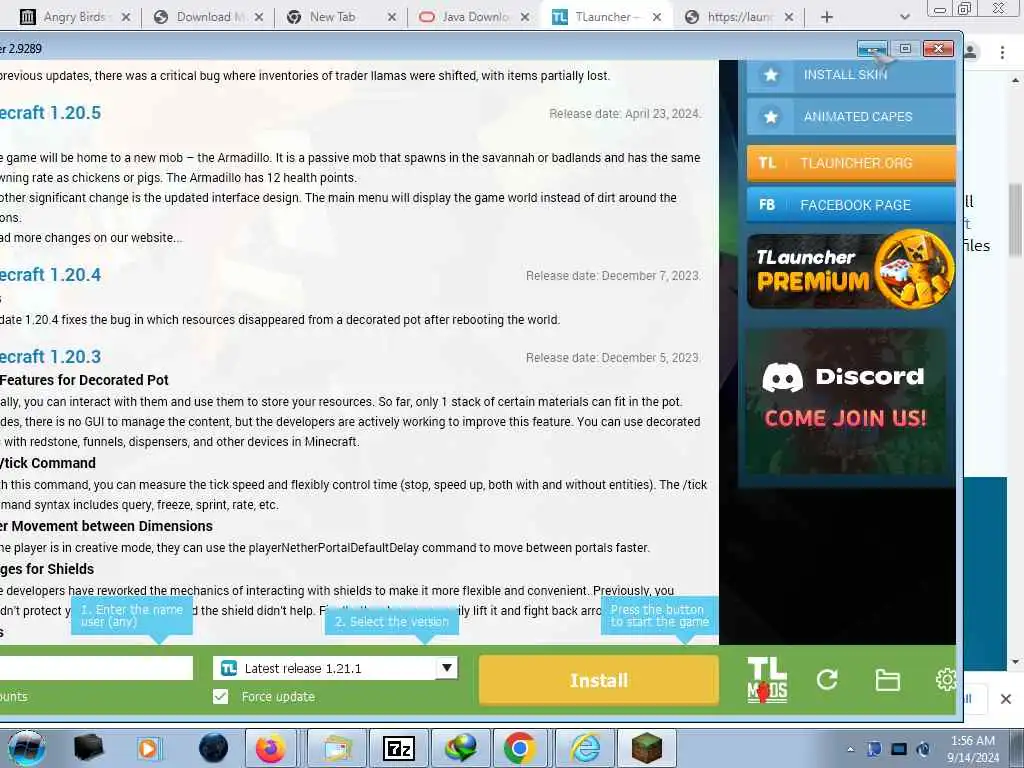Click the TL logo on TLauncher.org button
1024x768 pixels.
click(x=767, y=163)
